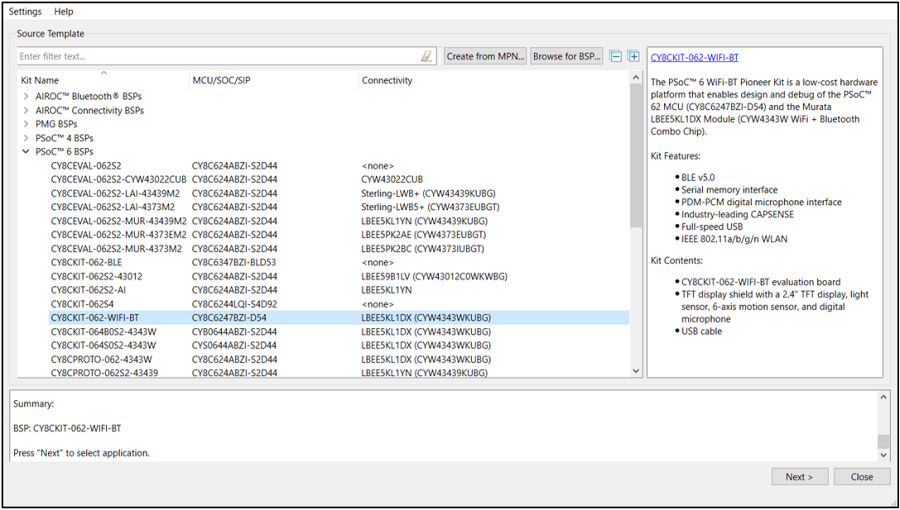This screenshot has width=900, height=510.
Task: Click the kit list scroll down arrow
Action: tap(635, 371)
